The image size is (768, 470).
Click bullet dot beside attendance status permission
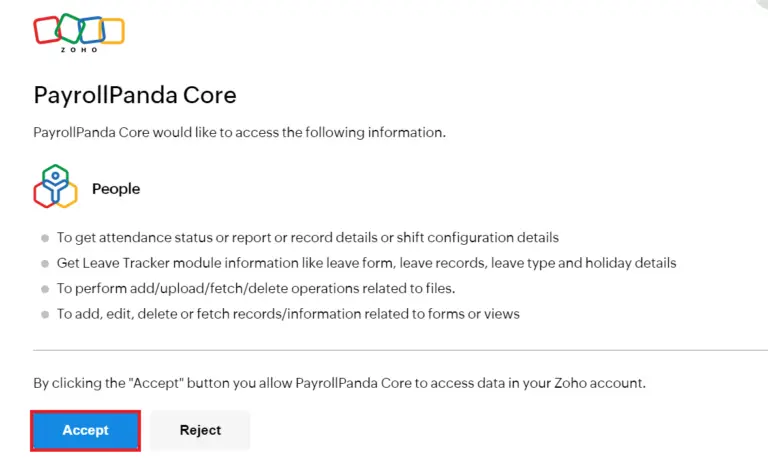tap(45, 238)
